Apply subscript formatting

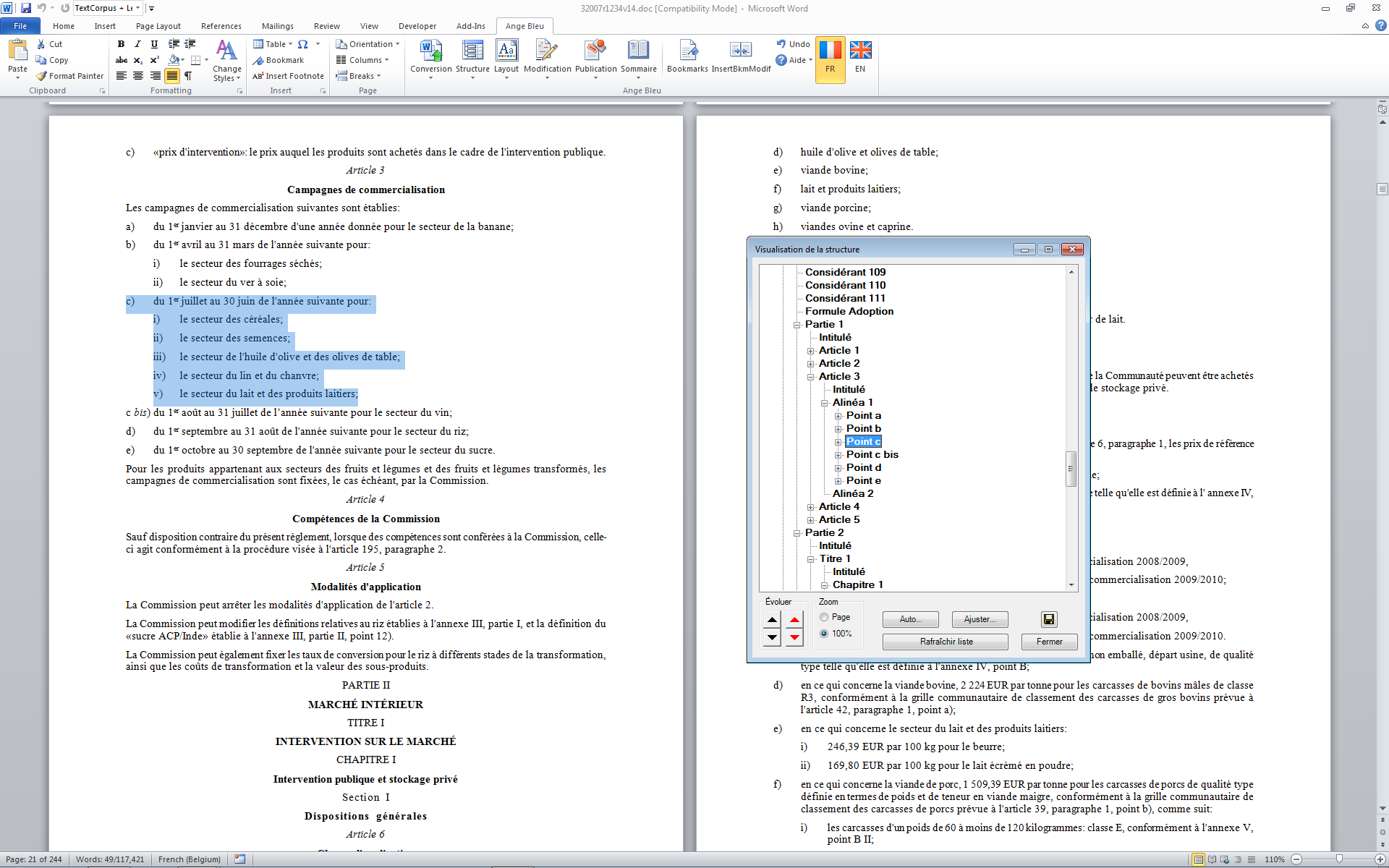pos(137,60)
